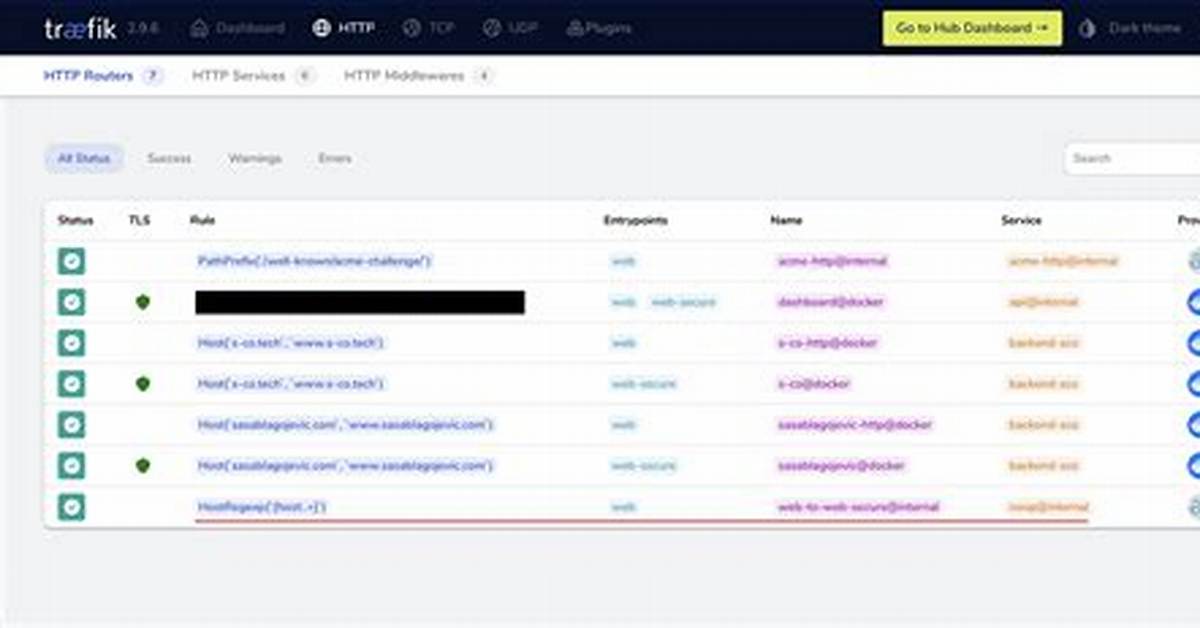Open the HTTP Routers tab

103,76
